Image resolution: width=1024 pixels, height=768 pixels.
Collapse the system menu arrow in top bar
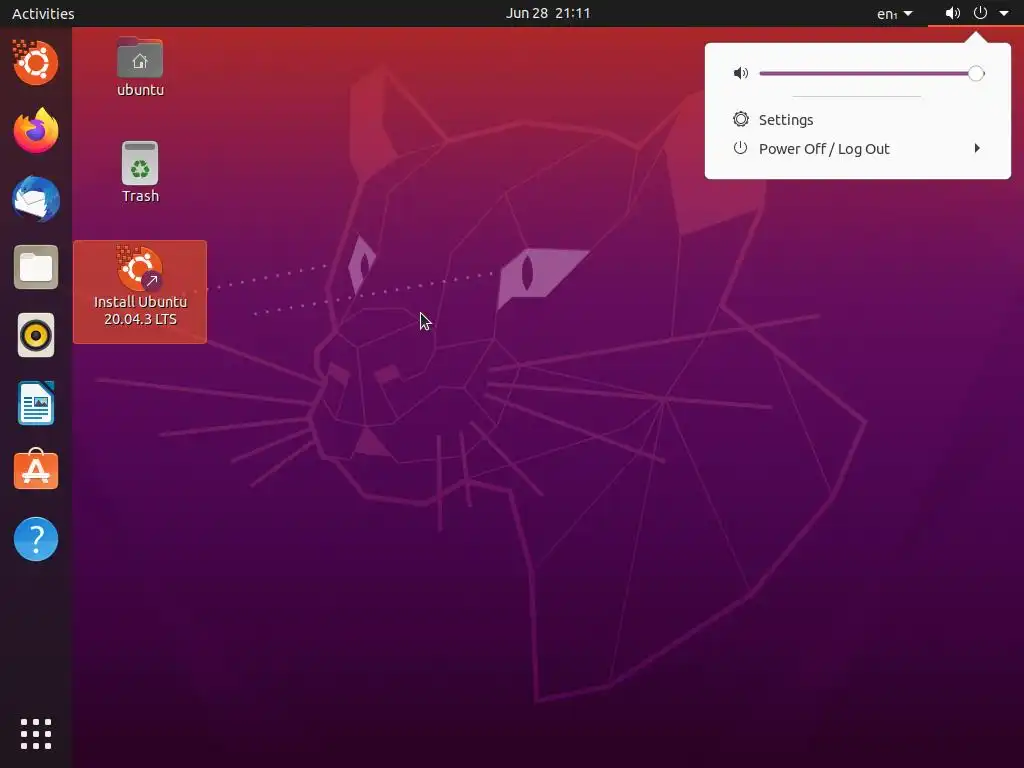point(1004,13)
